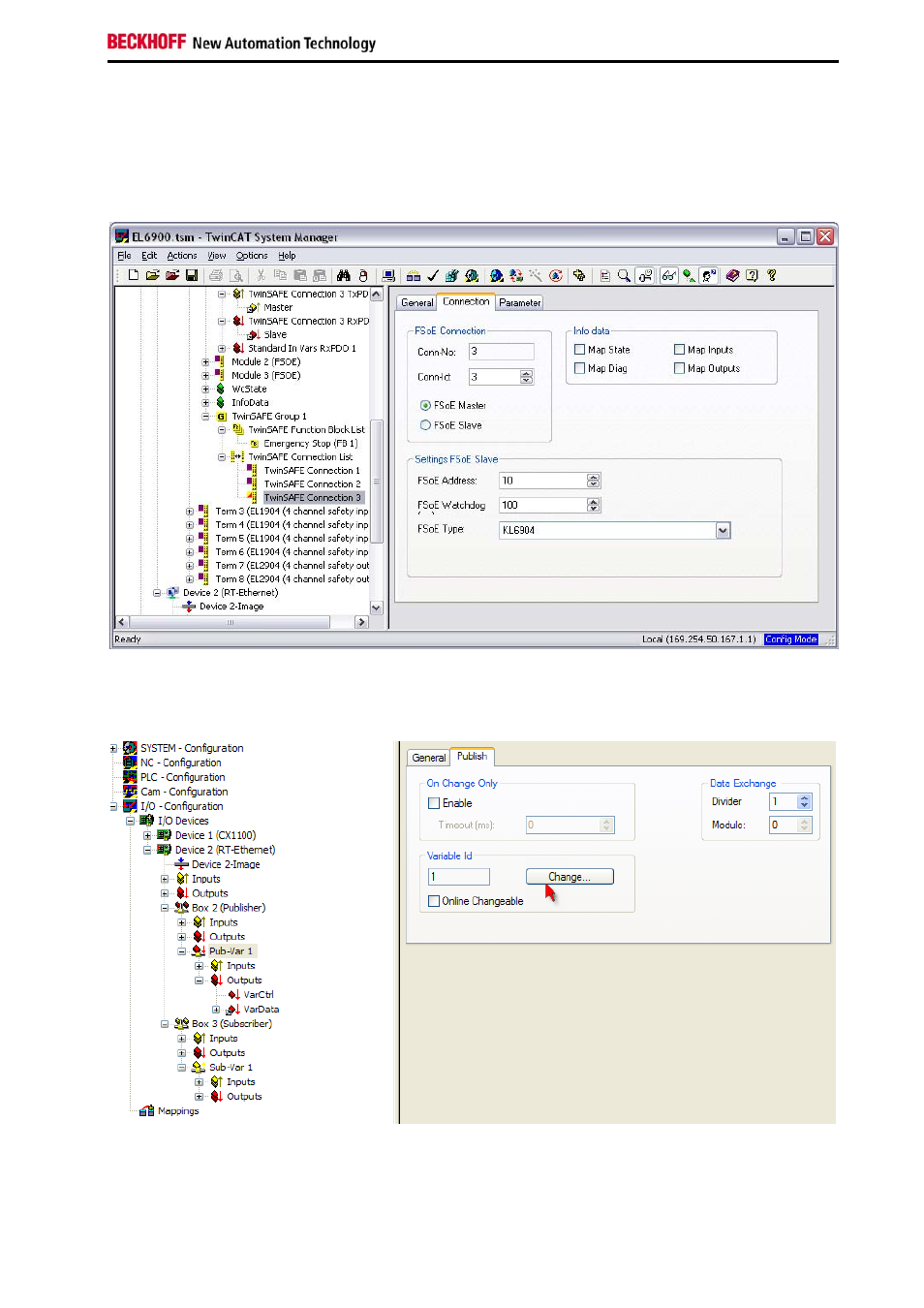Click the wand Scan devices icon

(536, 275)
